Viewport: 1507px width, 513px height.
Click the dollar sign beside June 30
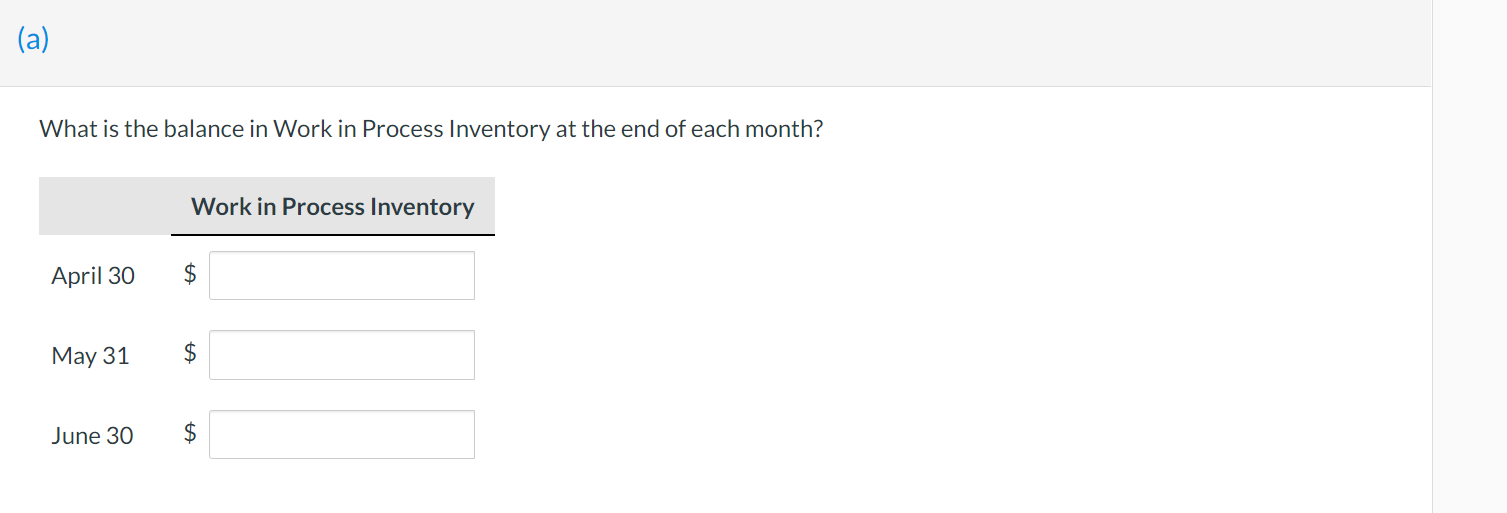(x=190, y=432)
